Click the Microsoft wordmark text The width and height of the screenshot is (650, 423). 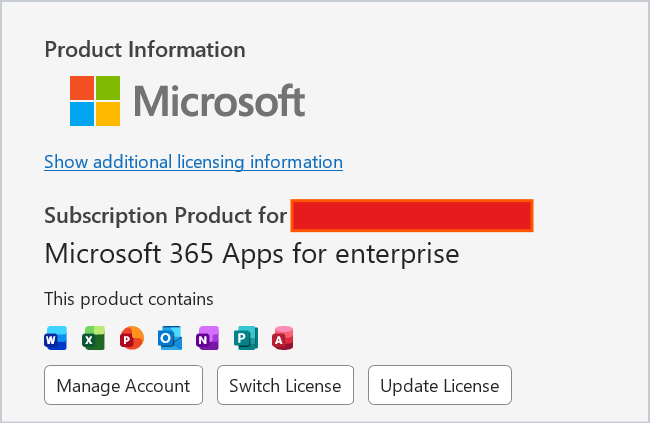point(219,100)
